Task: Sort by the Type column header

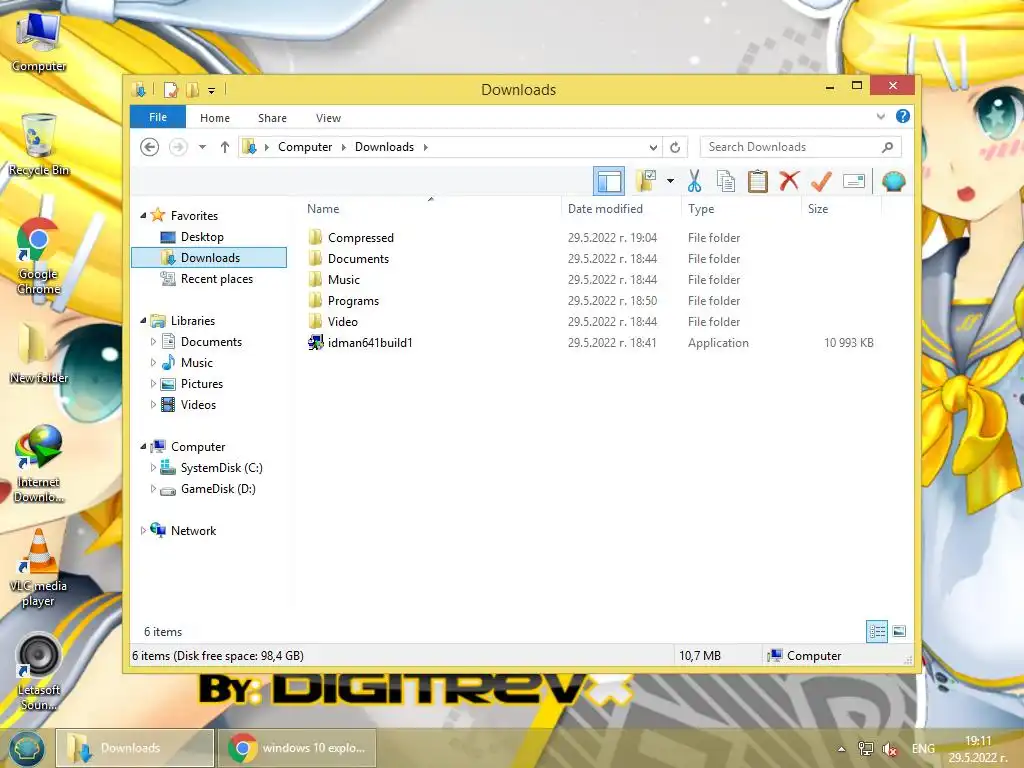Action: pyautogui.click(x=741, y=208)
